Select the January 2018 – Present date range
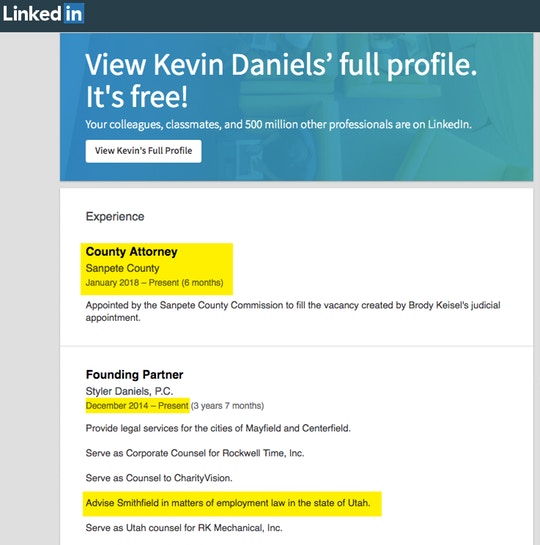 pyautogui.click(x=154, y=283)
